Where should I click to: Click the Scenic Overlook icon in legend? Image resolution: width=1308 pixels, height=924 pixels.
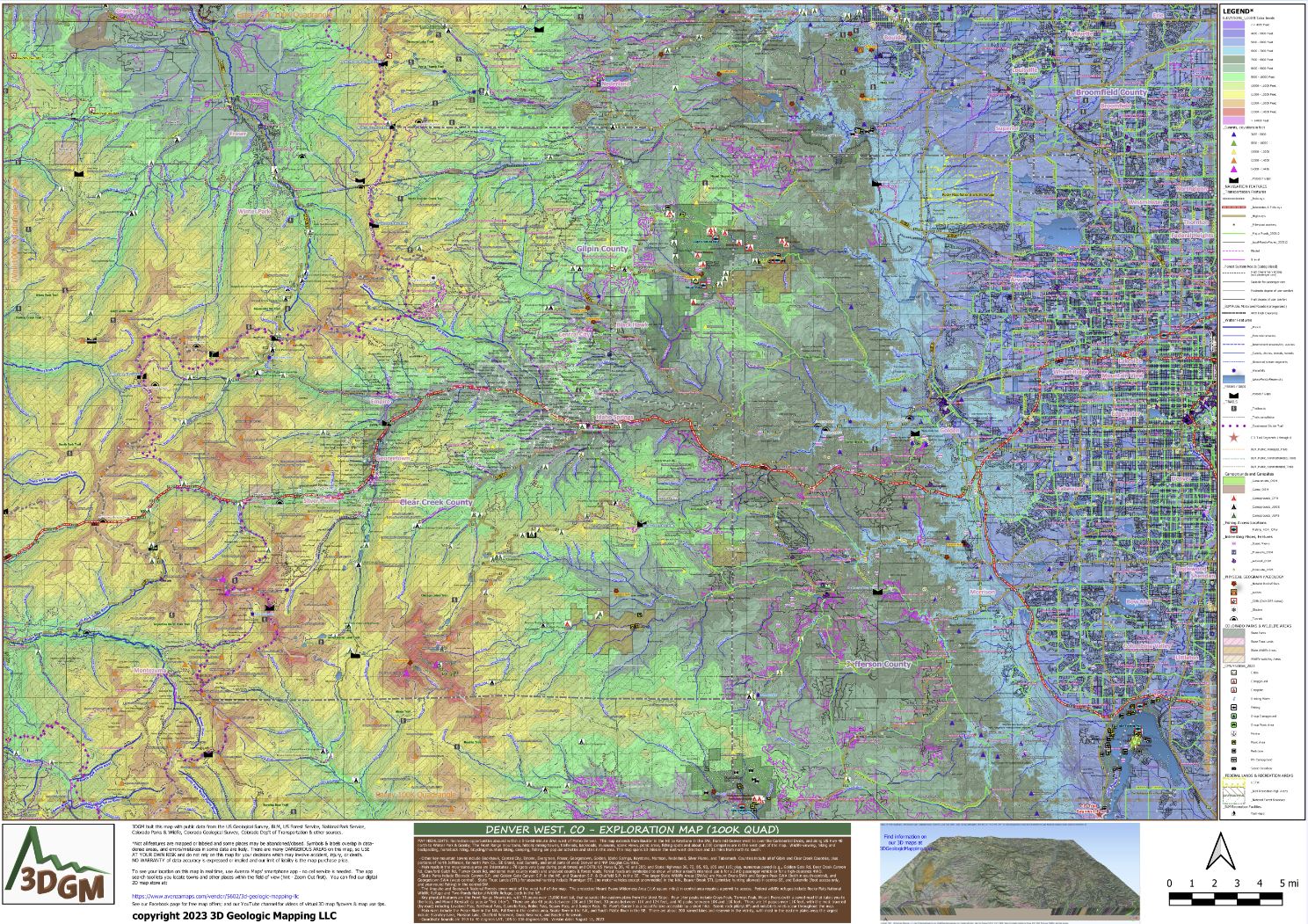click(1234, 768)
